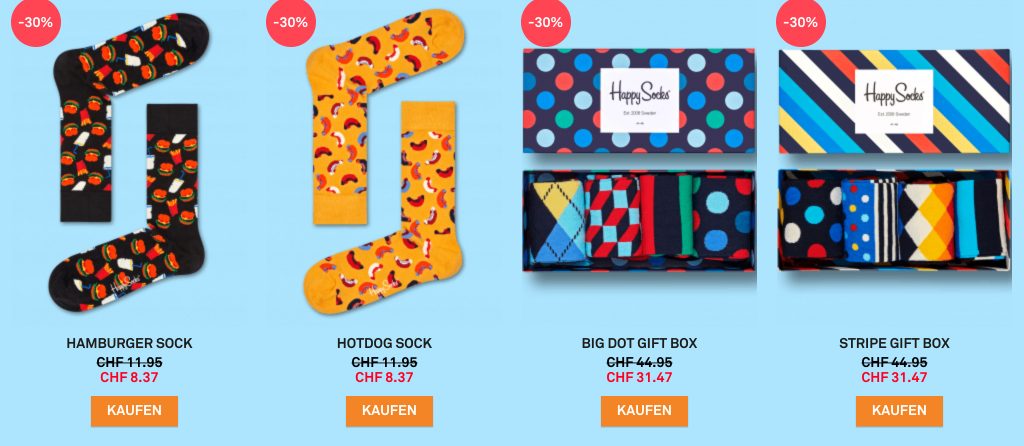
Task: Click the -30% badge on Big Dot box
Action: click(546, 22)
